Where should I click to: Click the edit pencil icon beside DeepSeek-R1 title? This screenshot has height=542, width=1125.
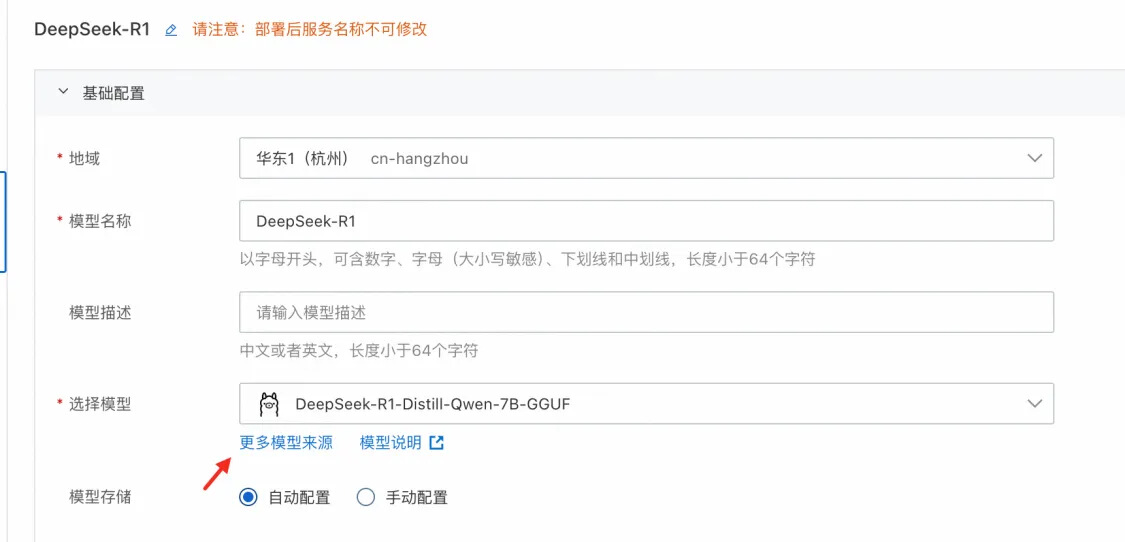tap(171, 30)
